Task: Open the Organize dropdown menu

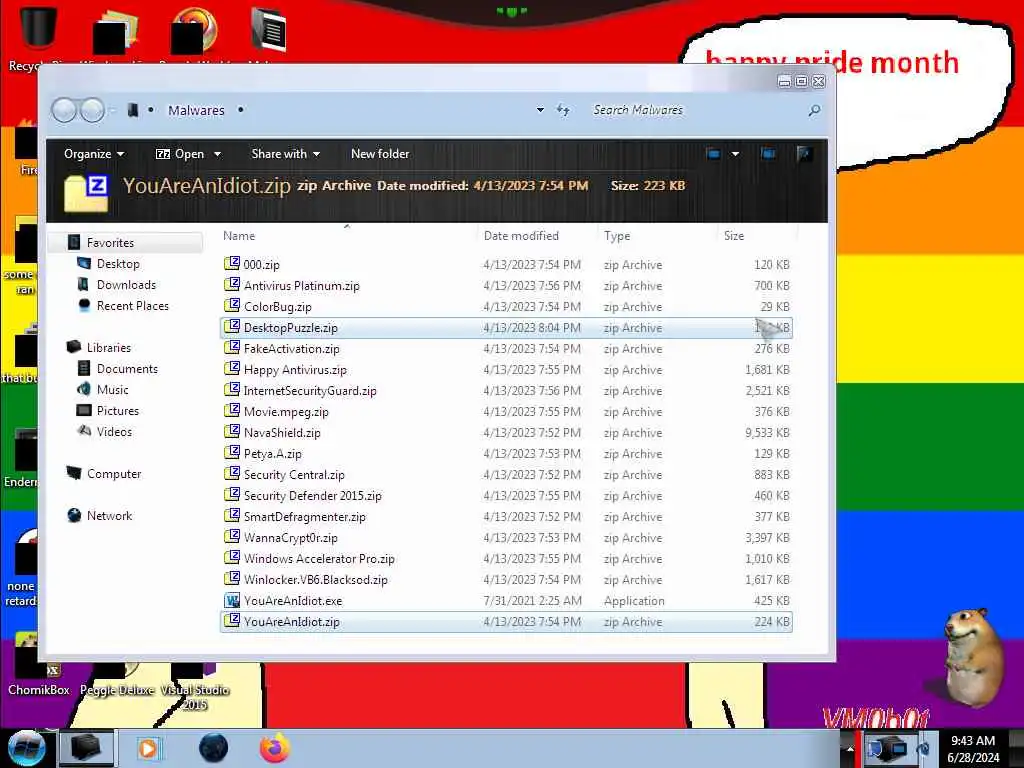Action: (x=94, y=154)
